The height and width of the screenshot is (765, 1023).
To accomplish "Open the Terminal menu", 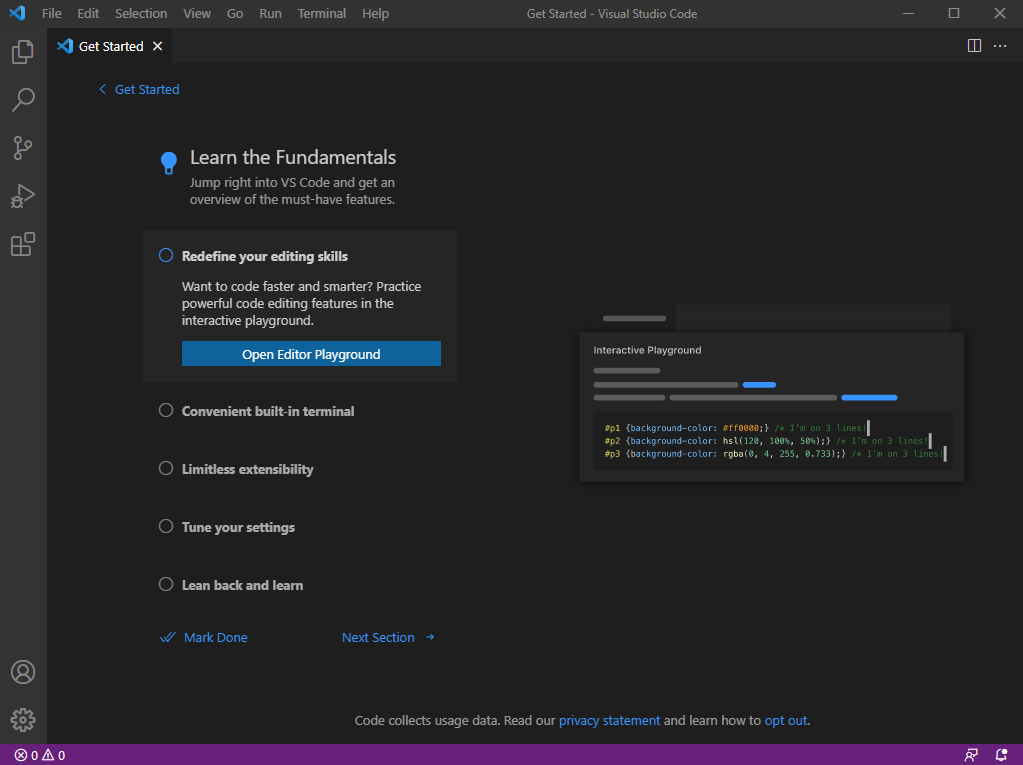I will click(322, 13).
